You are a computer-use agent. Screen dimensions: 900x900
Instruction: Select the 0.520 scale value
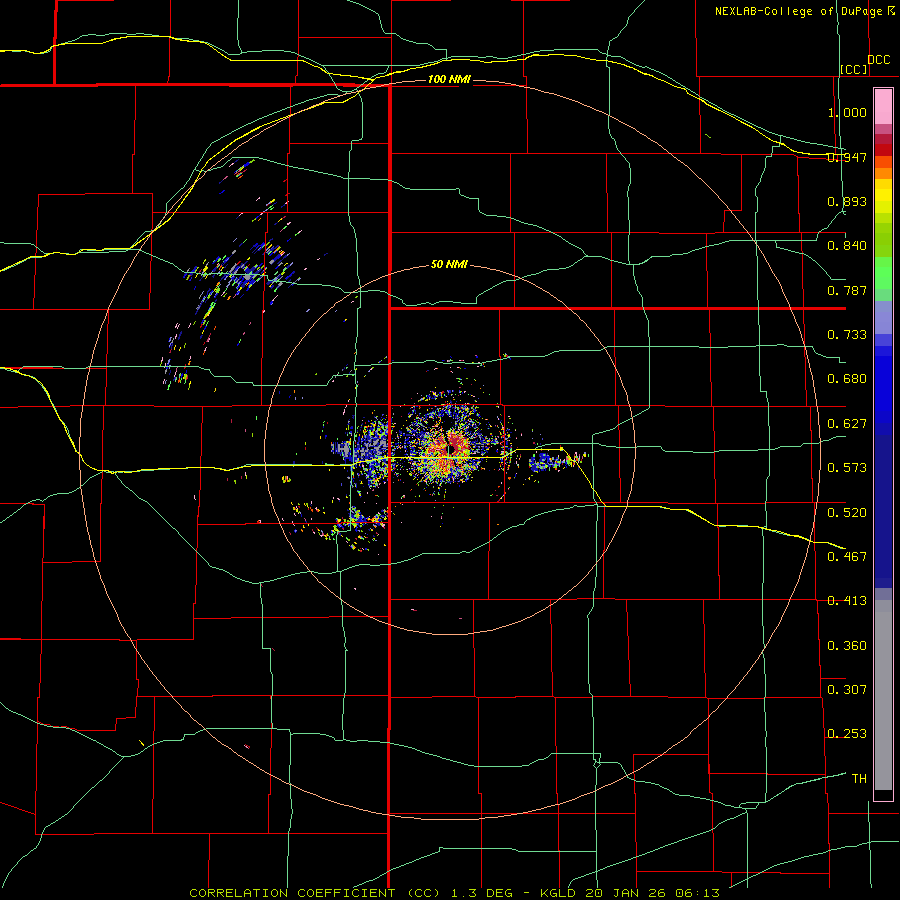tap(847, 512)
